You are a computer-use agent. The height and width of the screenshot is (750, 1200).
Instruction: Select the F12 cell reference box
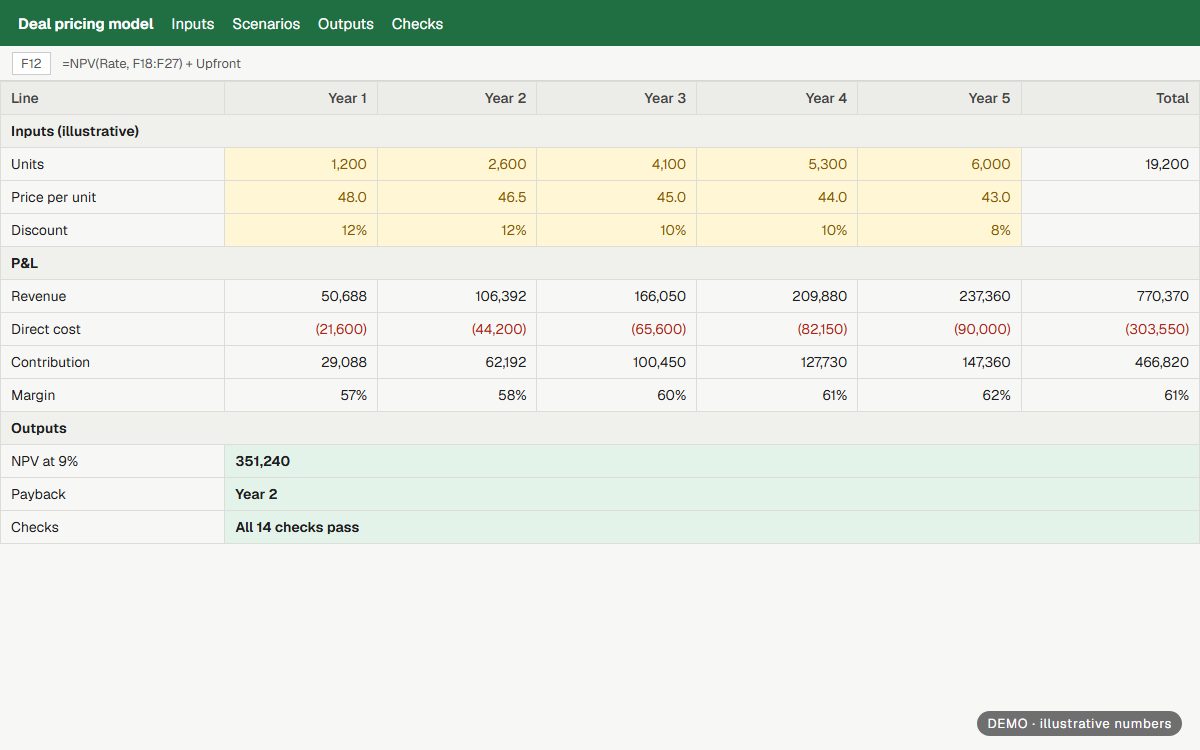31,63
